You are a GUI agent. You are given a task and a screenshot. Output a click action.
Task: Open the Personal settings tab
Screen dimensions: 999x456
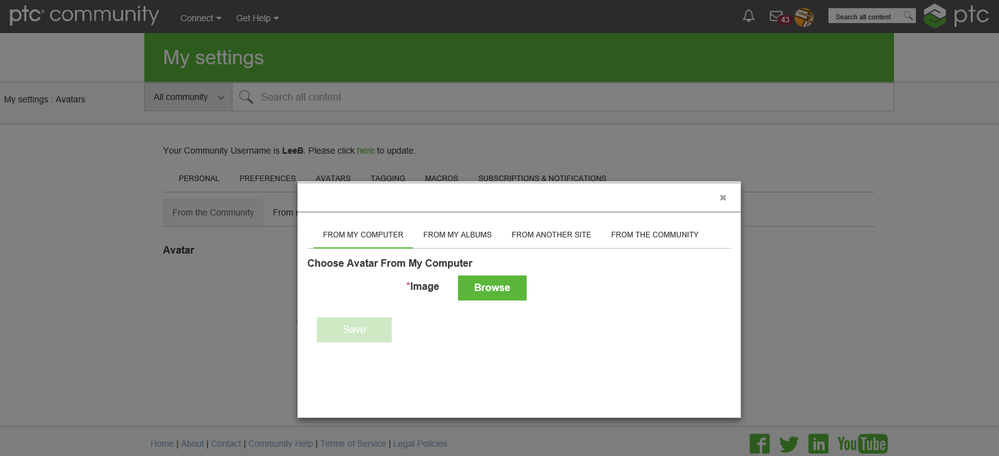click(199, 178)
